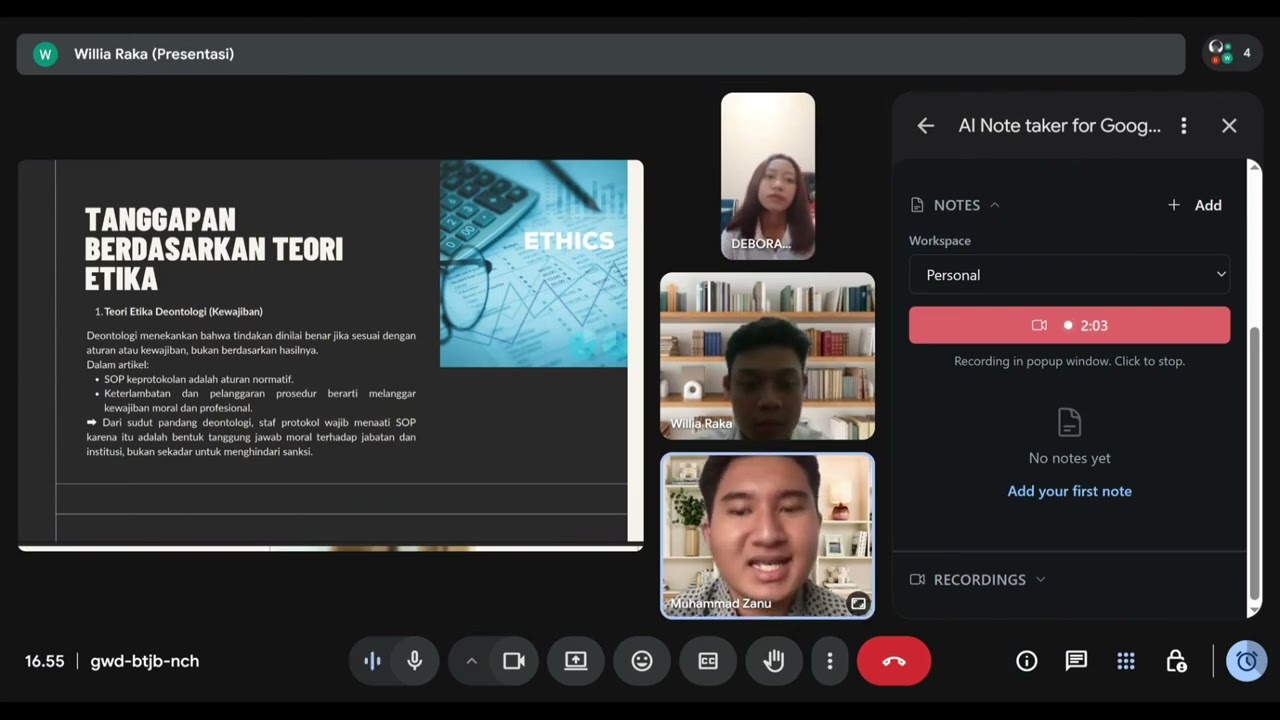Open the Workspace Personal dropdown

tap(1069, 275)
